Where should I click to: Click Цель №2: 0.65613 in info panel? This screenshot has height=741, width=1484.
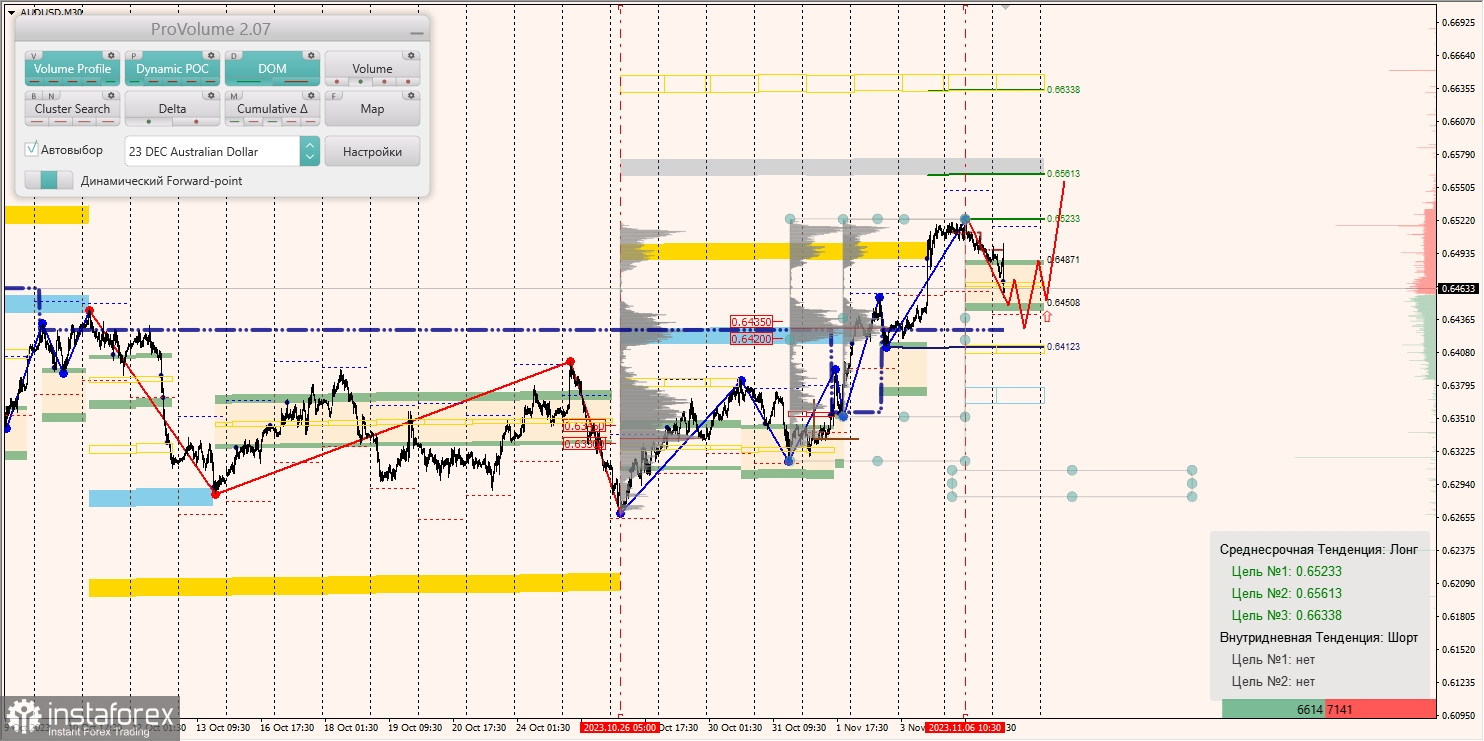point(1286,594)
